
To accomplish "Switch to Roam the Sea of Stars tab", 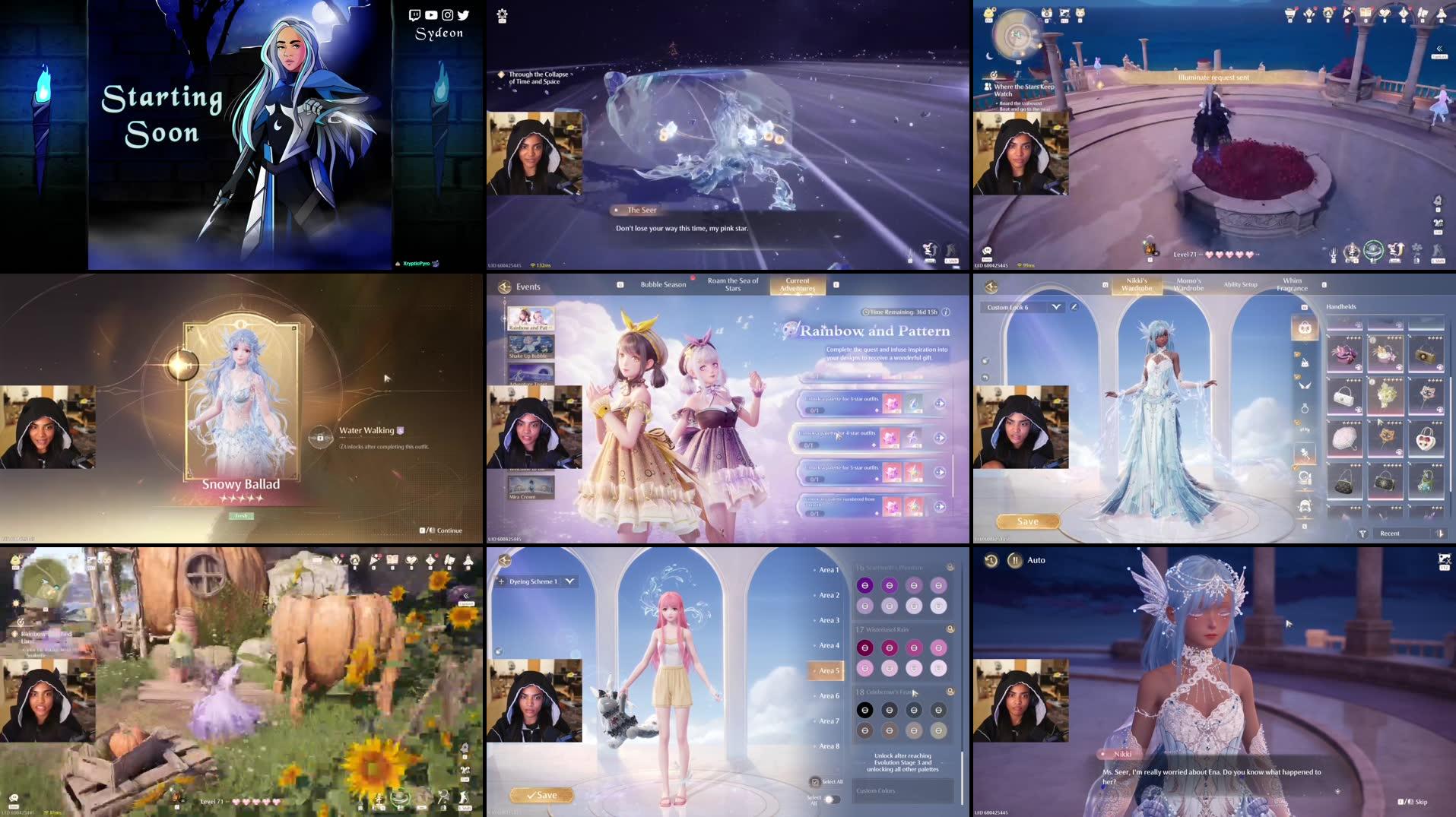I will tap(733, 284).
